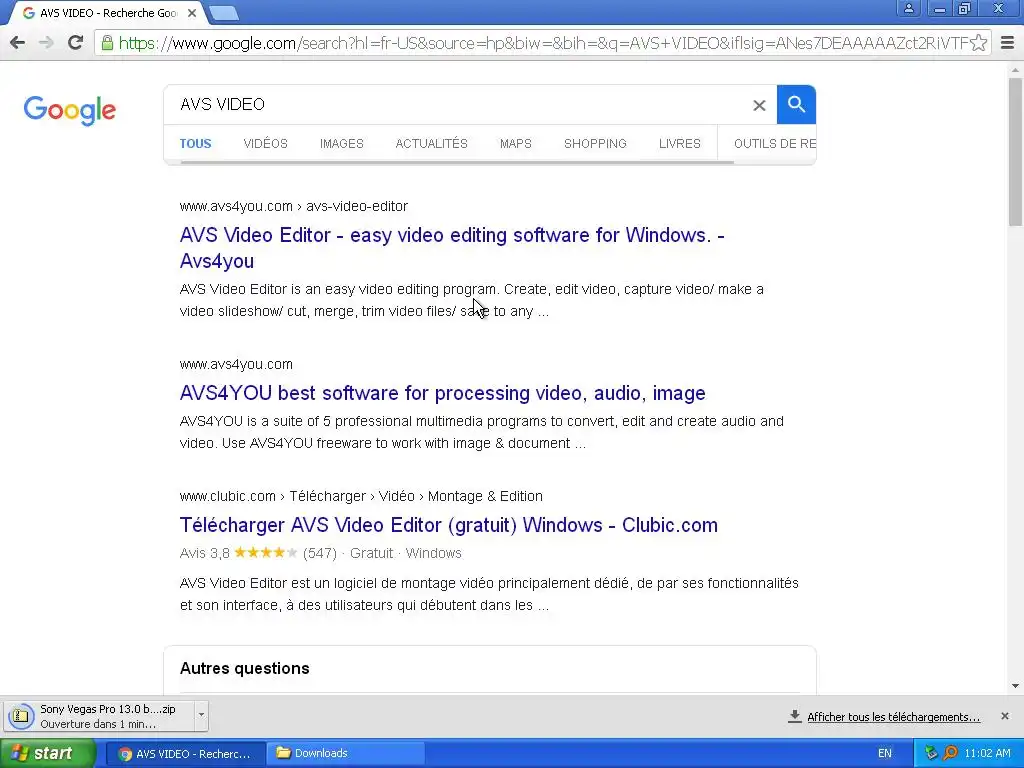Click www.avs4you.com › avs-video-editor breadcrumb
The image size is (1024, 768).
click(293, 206)
